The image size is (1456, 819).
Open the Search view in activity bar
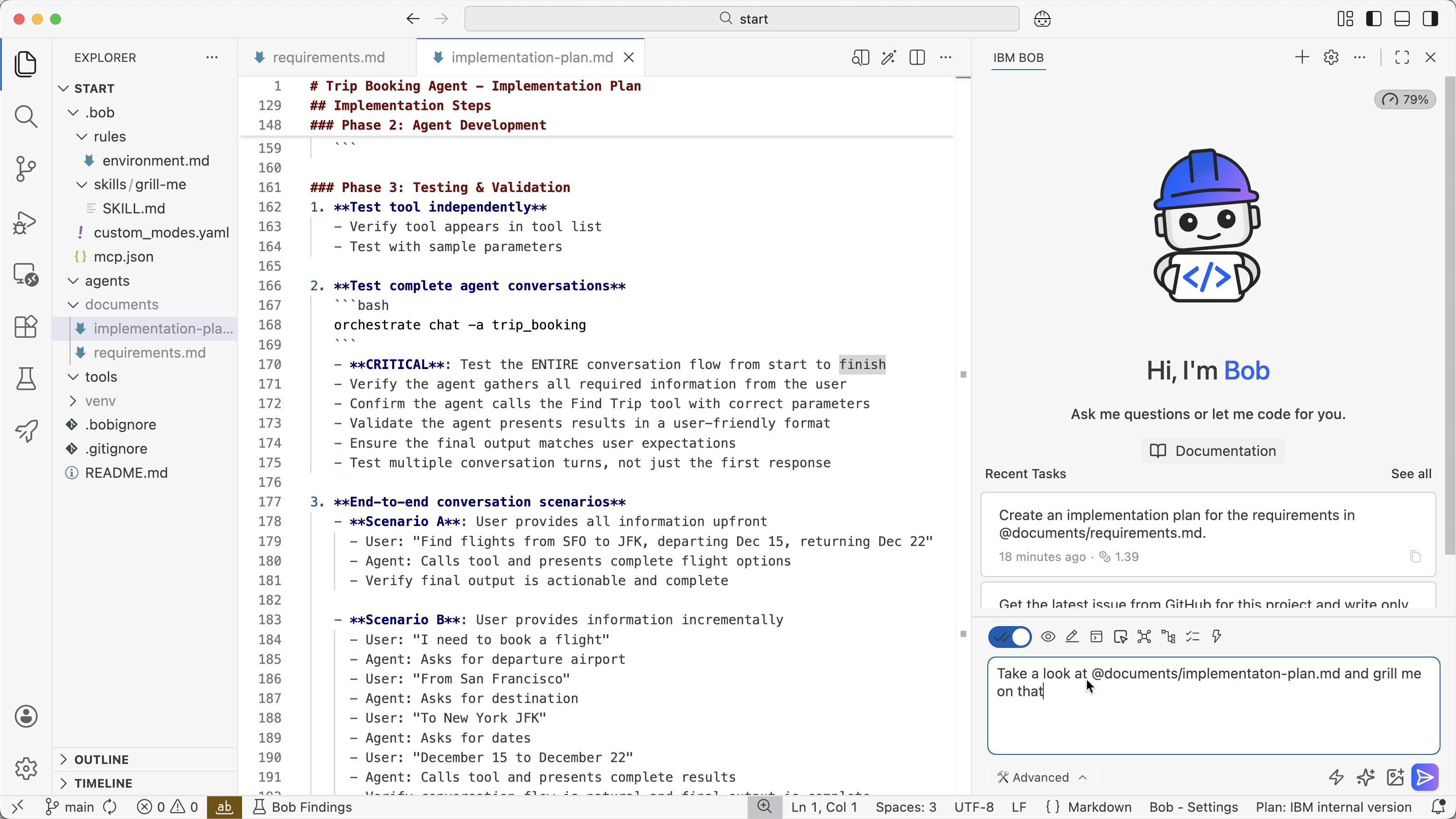coord(25,117)
